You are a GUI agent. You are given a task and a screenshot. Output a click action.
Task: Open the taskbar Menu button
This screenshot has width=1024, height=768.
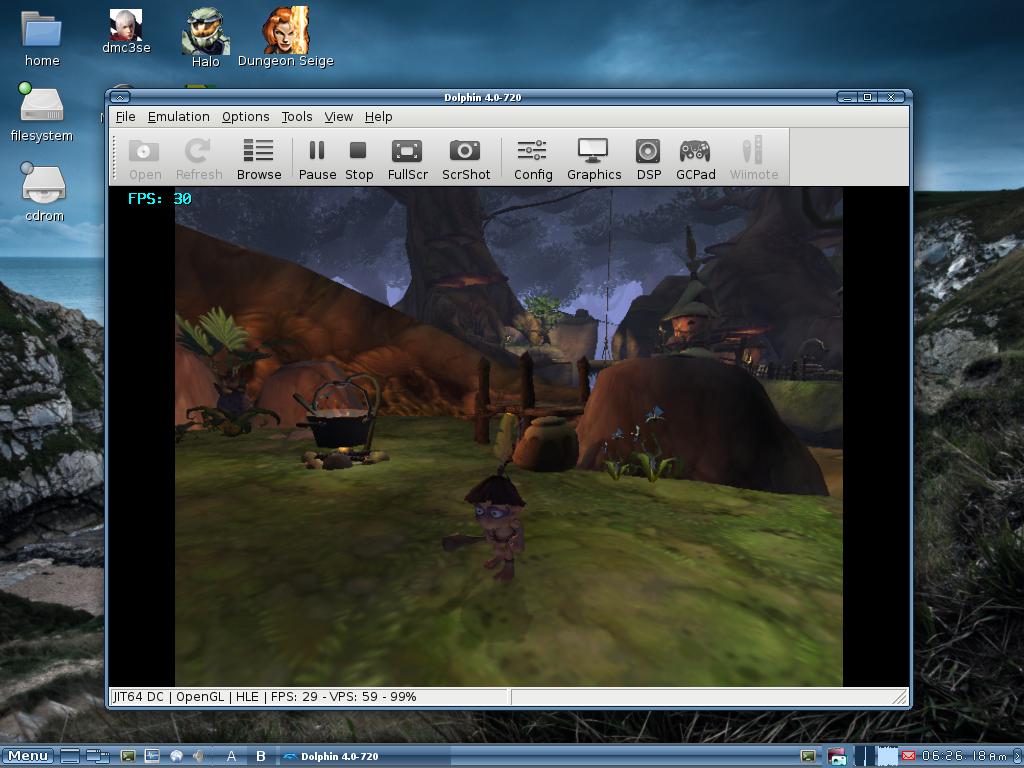[x=27, y=756]
